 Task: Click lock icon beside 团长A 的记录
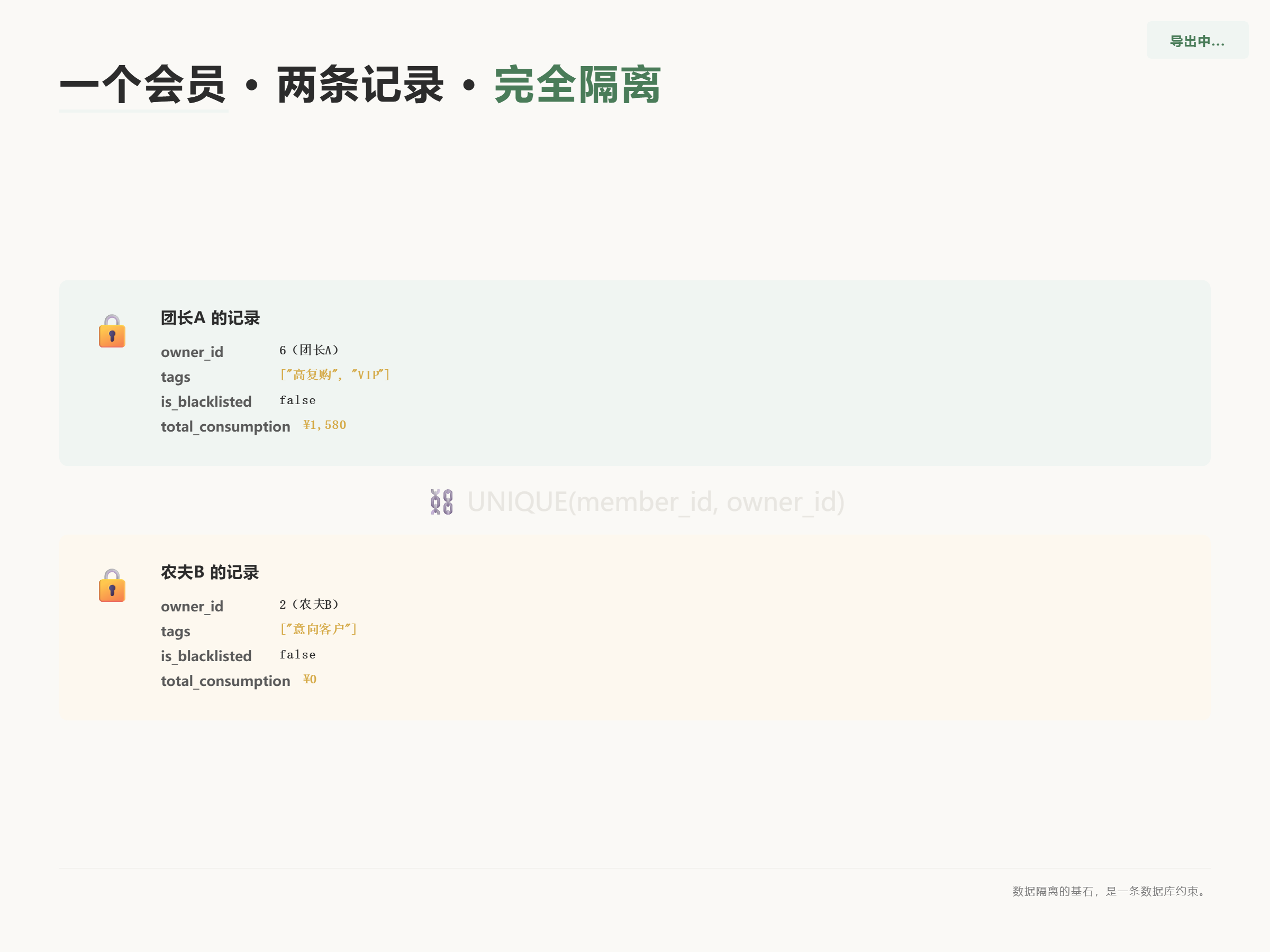[112, 331]
